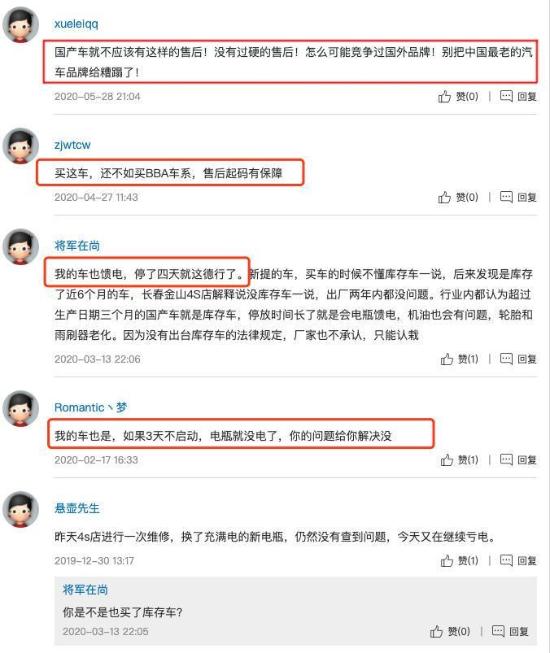The width and height of the screenshot is (550, 653).
Task: Click xueleiqq's avatar picture
Action: [21, 25]
